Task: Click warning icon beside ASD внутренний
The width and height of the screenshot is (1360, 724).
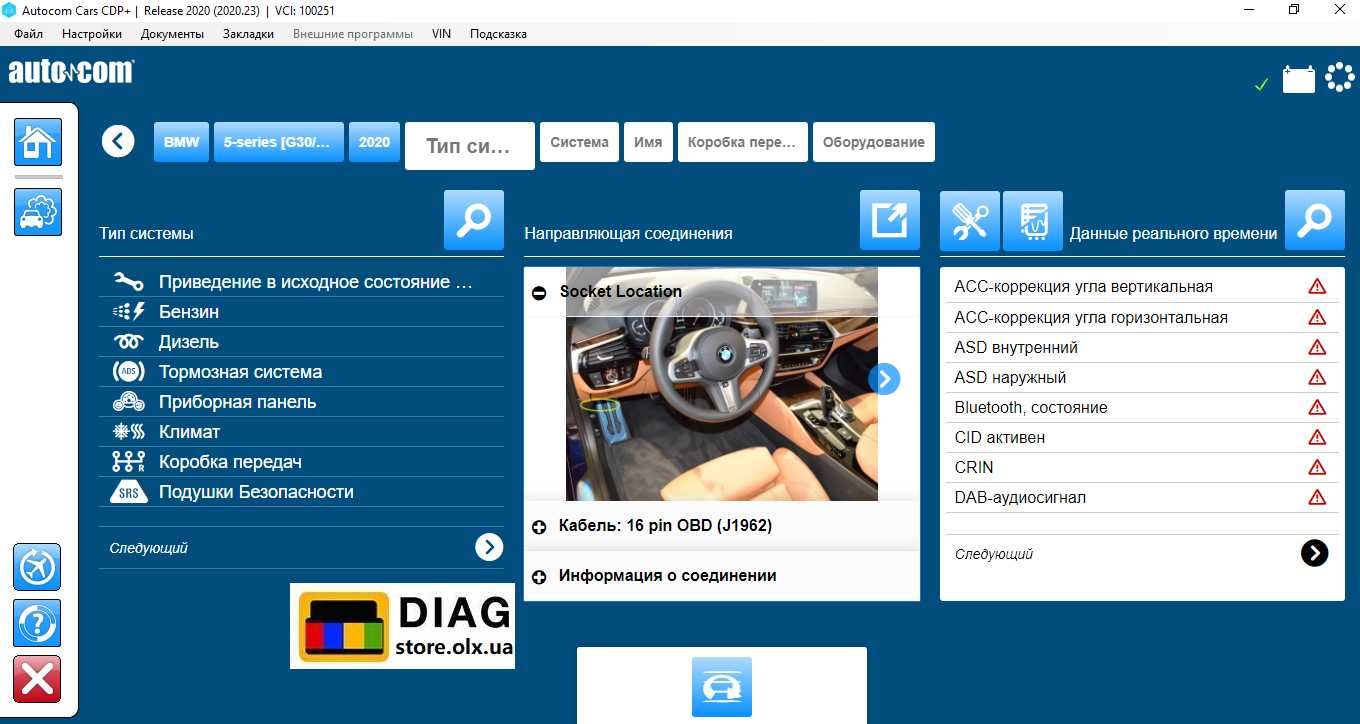Action: 1317,347
